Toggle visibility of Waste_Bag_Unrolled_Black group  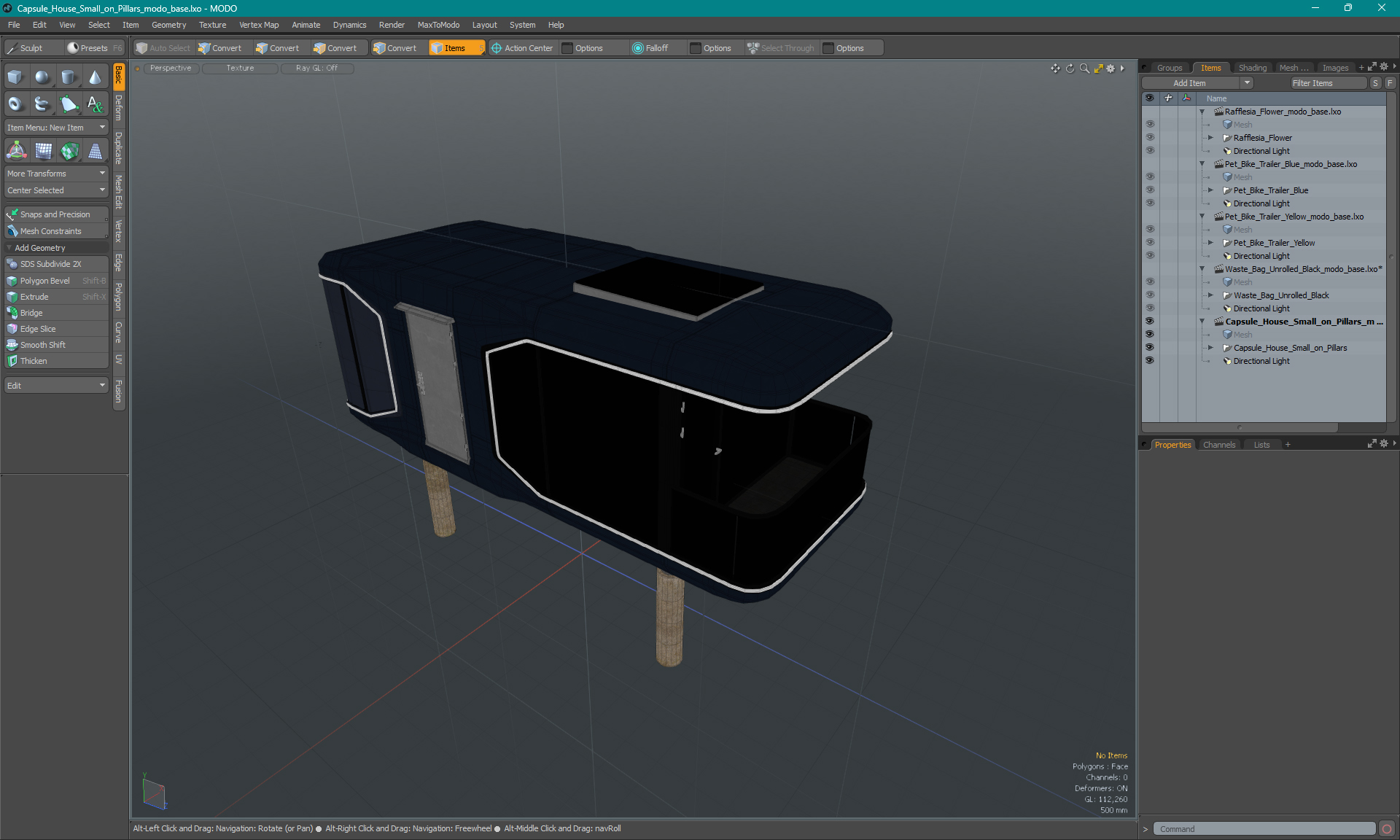[1150, 295]
